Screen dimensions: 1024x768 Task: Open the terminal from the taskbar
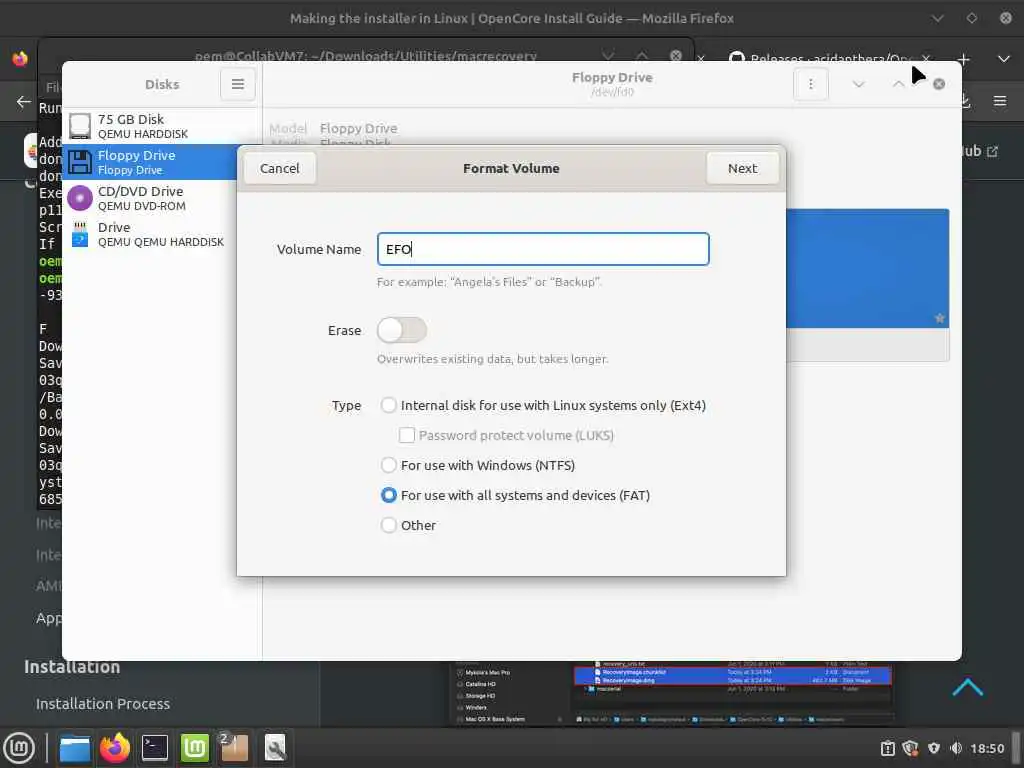tap(155, 748)
